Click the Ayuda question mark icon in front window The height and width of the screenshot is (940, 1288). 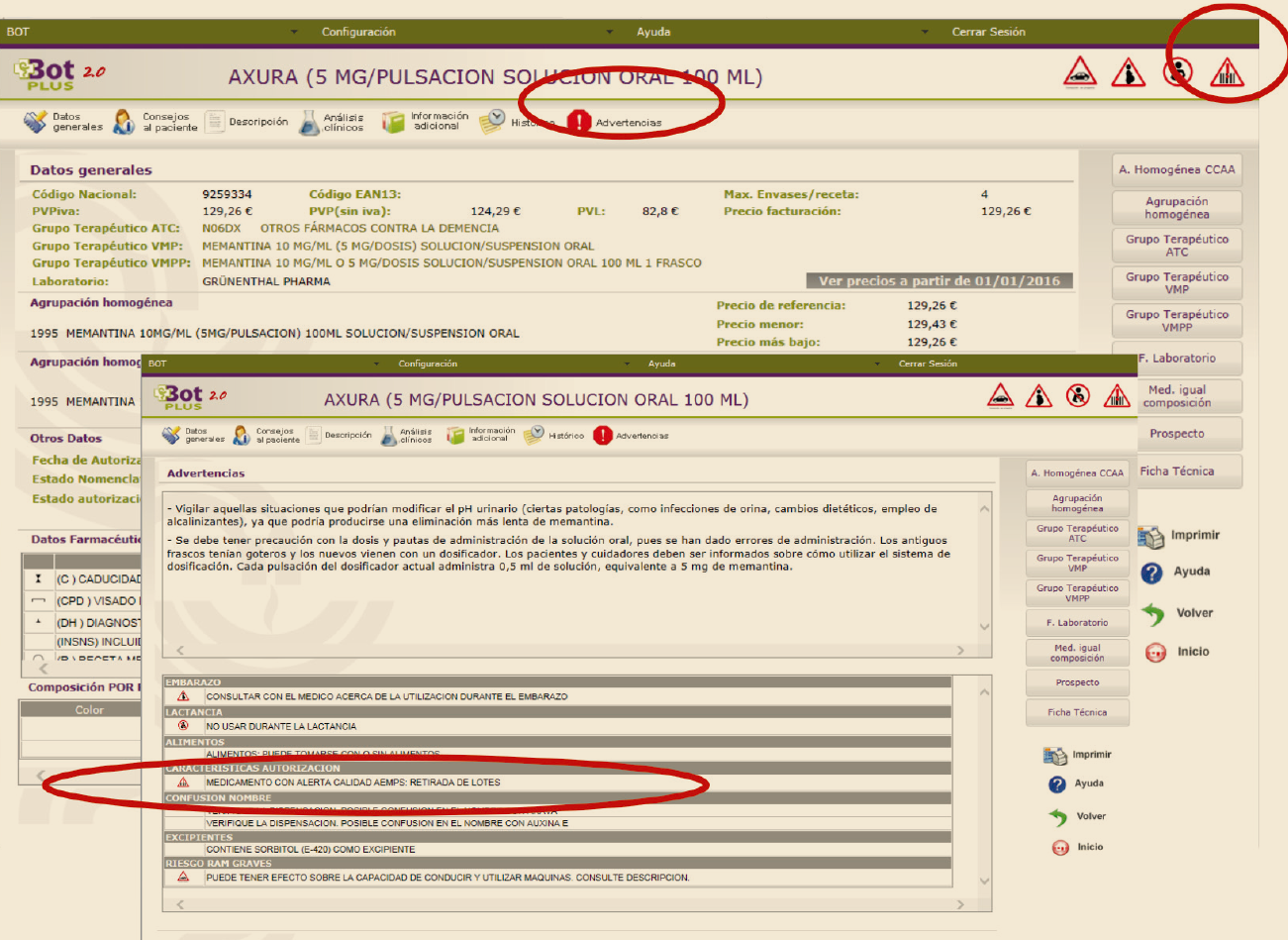(x=1056, y=784)
